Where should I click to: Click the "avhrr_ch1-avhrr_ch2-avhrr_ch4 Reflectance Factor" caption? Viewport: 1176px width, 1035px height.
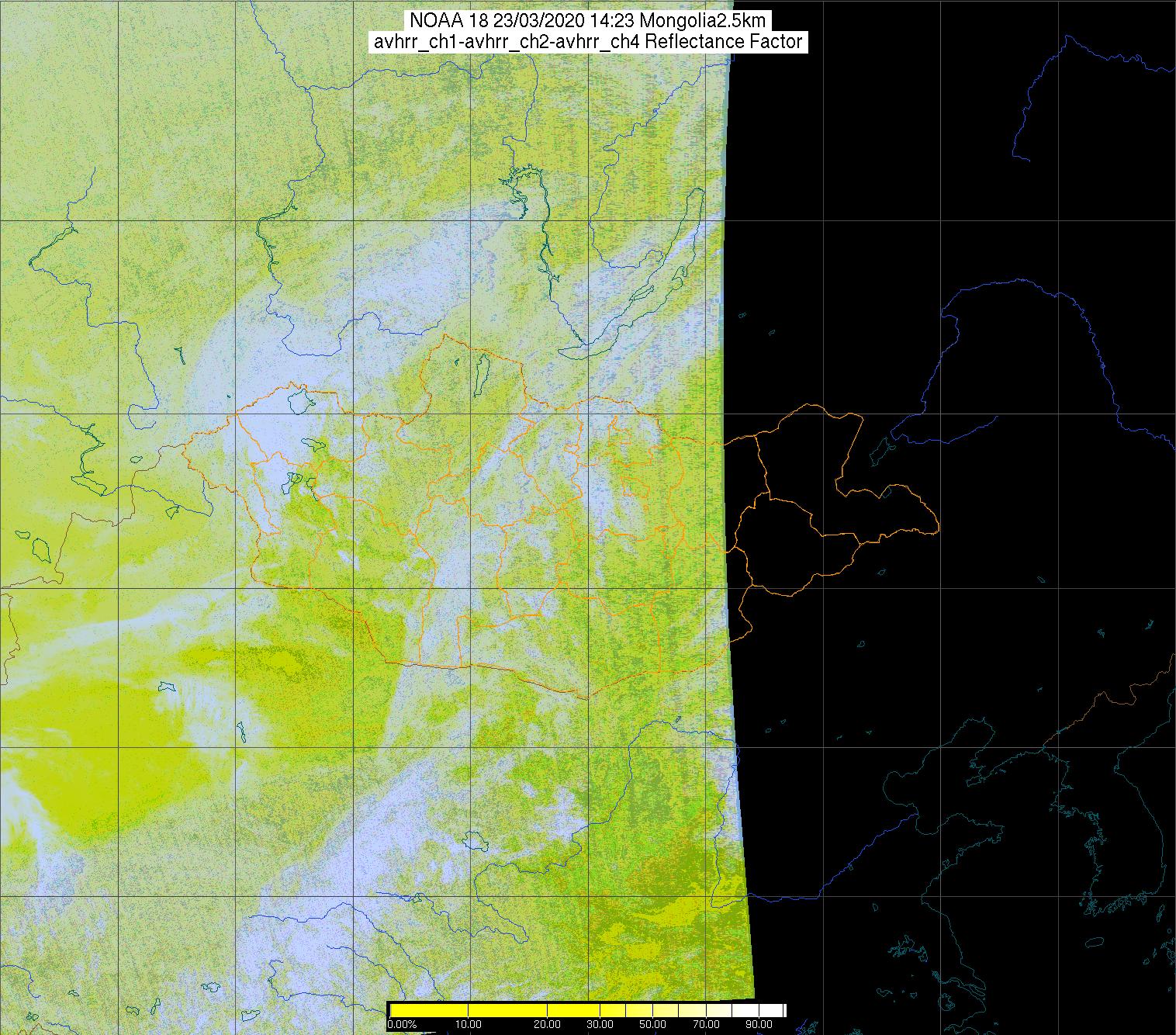587,42
